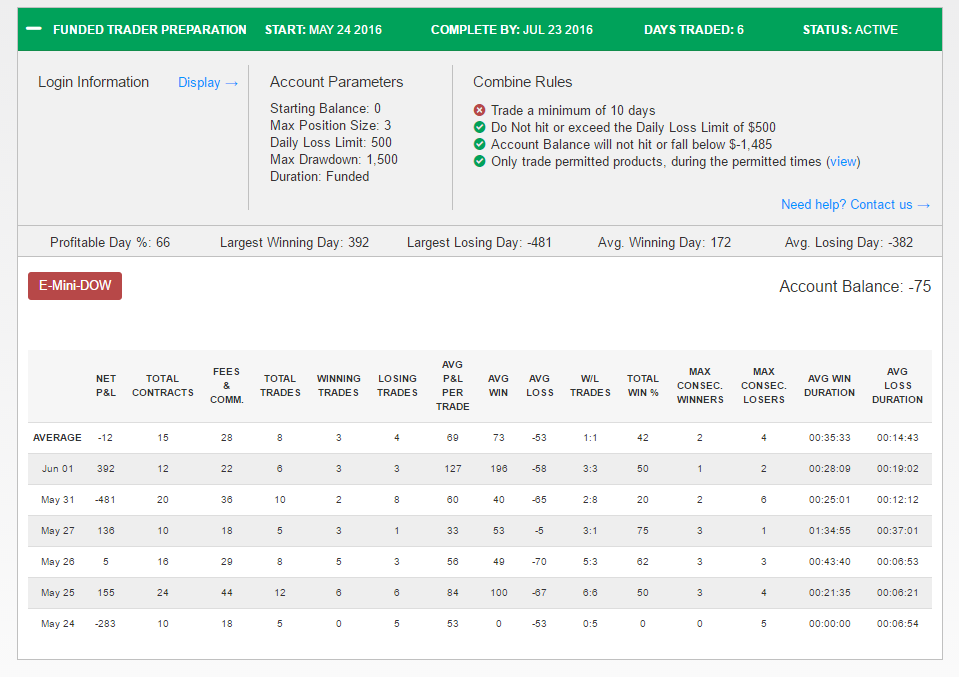Click red X icon beside minimum 10 days rule
Viewport: 959px width, 677px height.
(480, 110)
